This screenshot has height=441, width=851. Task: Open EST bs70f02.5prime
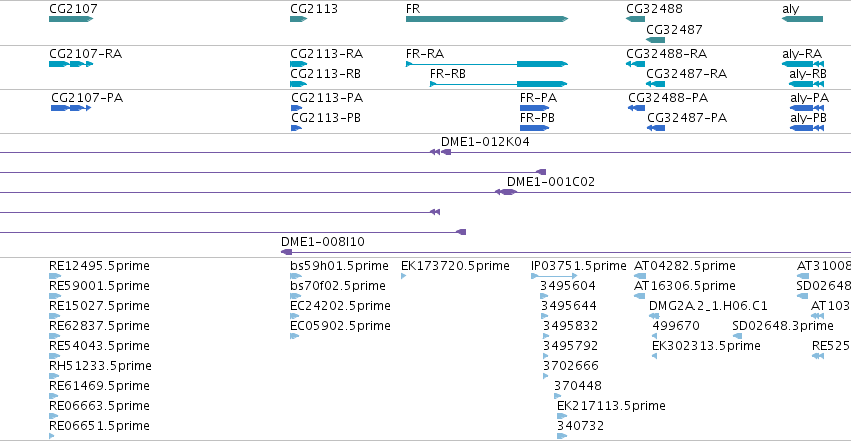tap(295, 296)
